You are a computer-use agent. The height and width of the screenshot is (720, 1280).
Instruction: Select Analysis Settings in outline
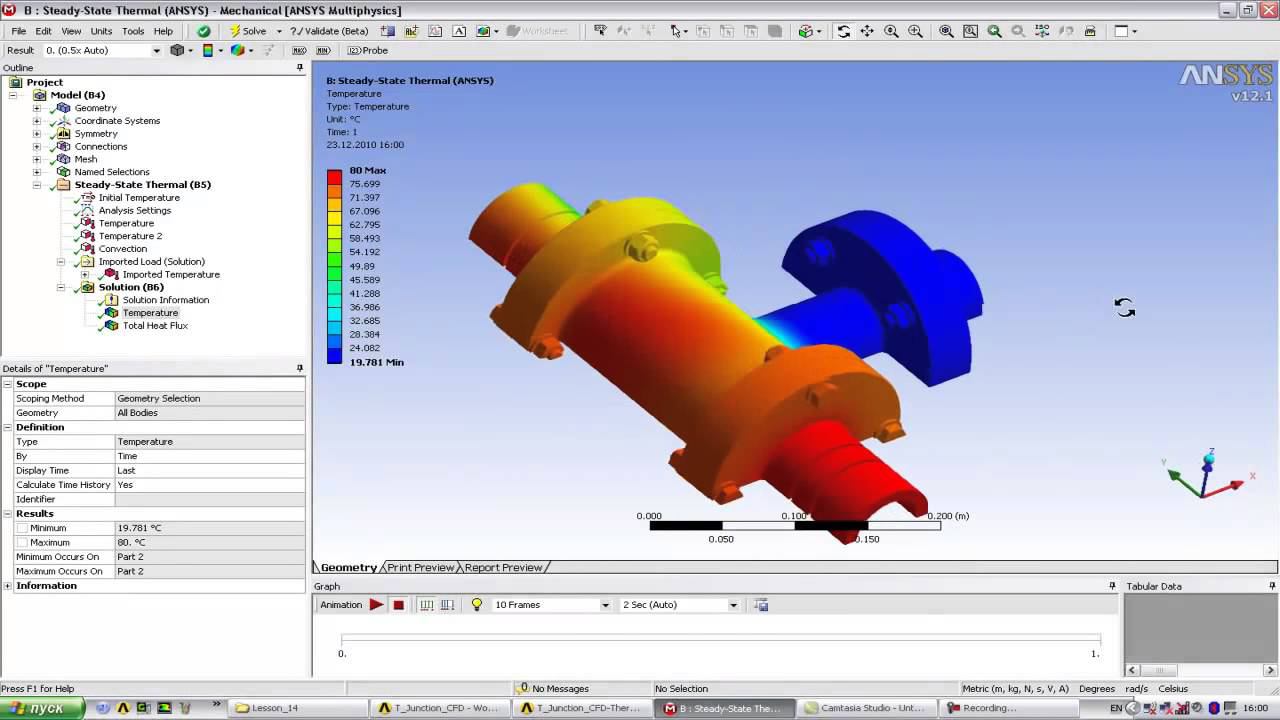click(x=134, y=211)
